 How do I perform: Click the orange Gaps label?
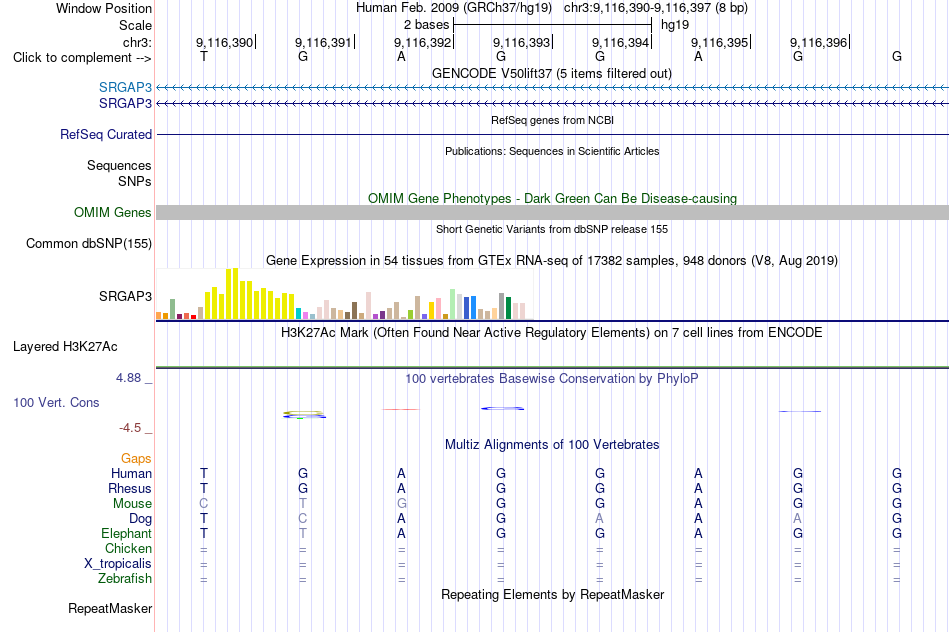pyautogui.click(x=136, y=459)
